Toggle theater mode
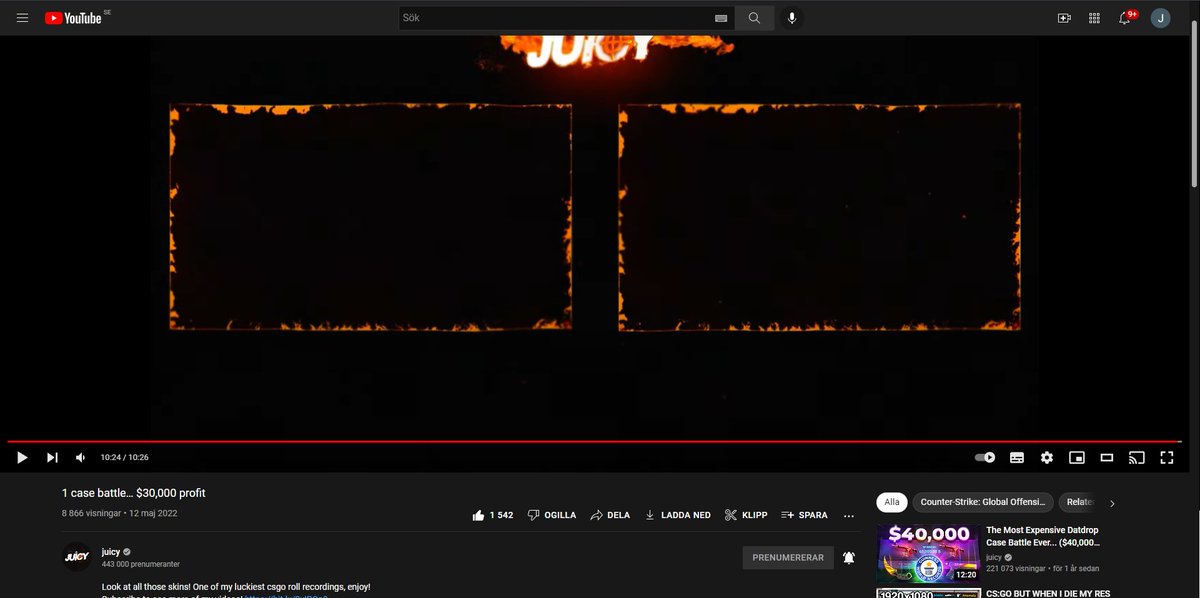Screen dimensions: 1200x598 coord(1107,457)
